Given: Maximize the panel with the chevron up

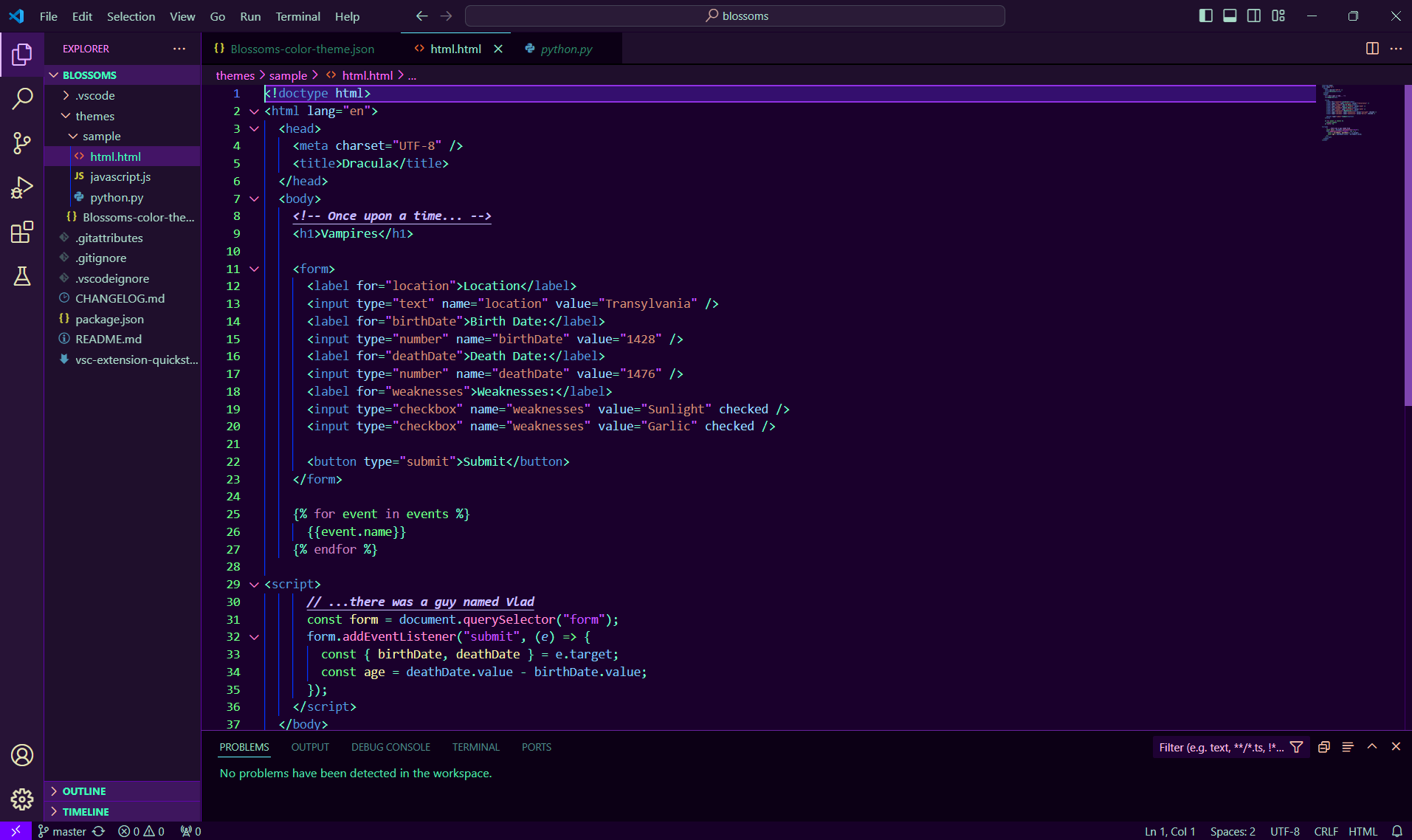Looking at the screenshot, I should (x=1372, y=747).
